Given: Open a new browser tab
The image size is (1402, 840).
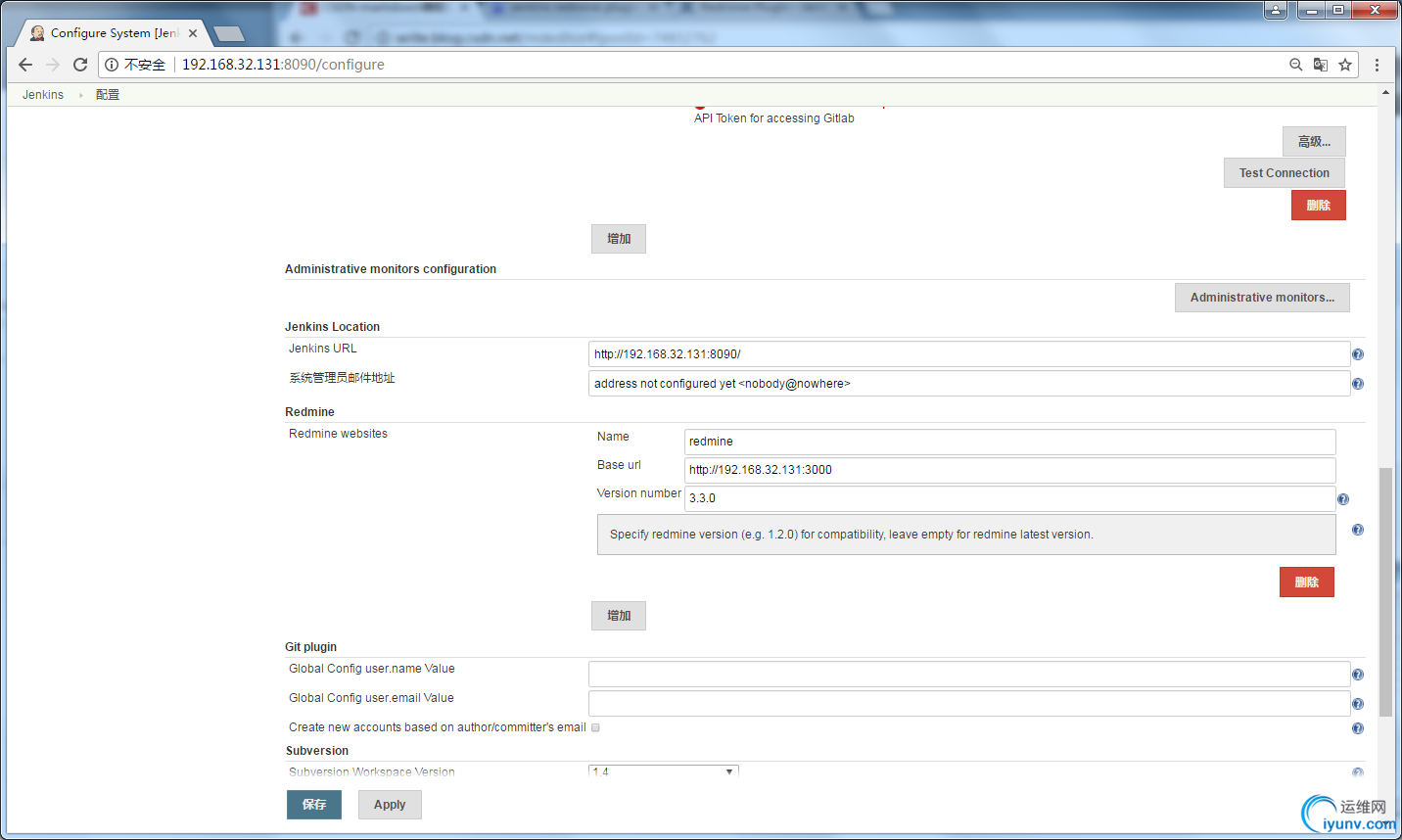Looking at the screenshot, I should pos(228,34).
